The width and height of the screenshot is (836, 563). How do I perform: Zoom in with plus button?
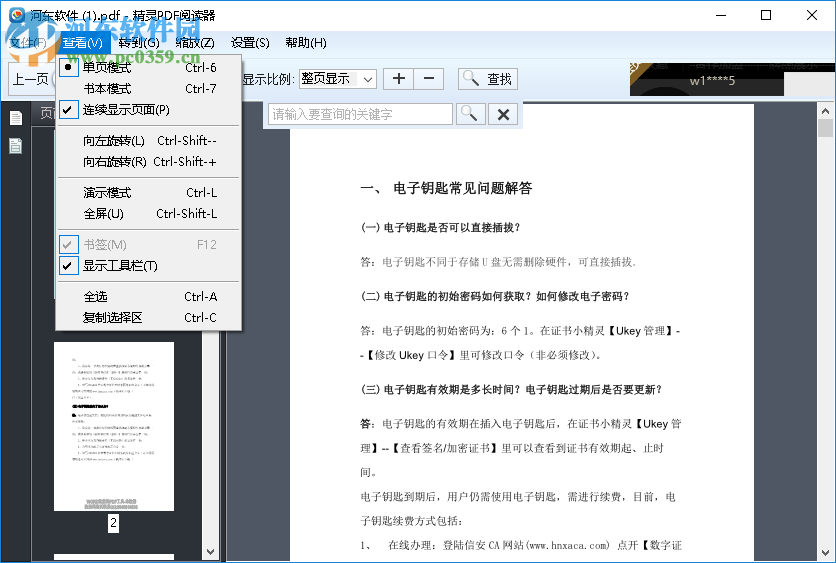[399, 79]
